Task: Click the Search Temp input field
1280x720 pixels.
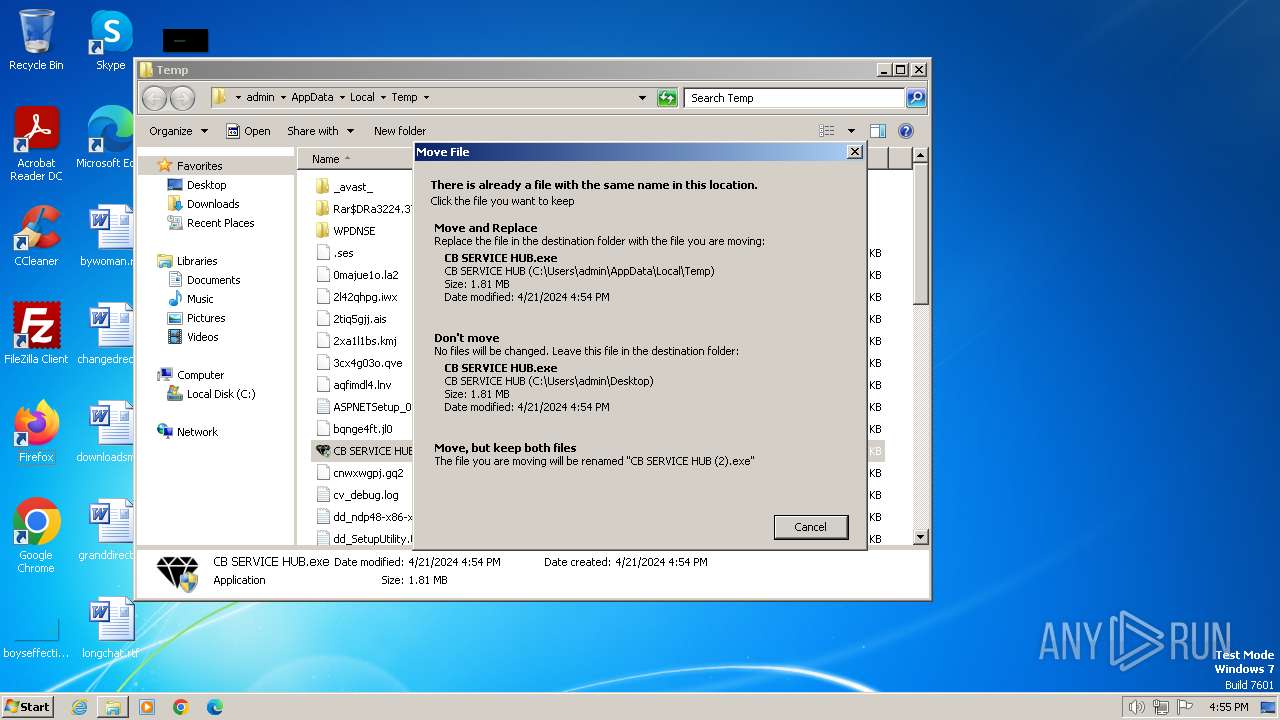Action: (x=795, y=97)
